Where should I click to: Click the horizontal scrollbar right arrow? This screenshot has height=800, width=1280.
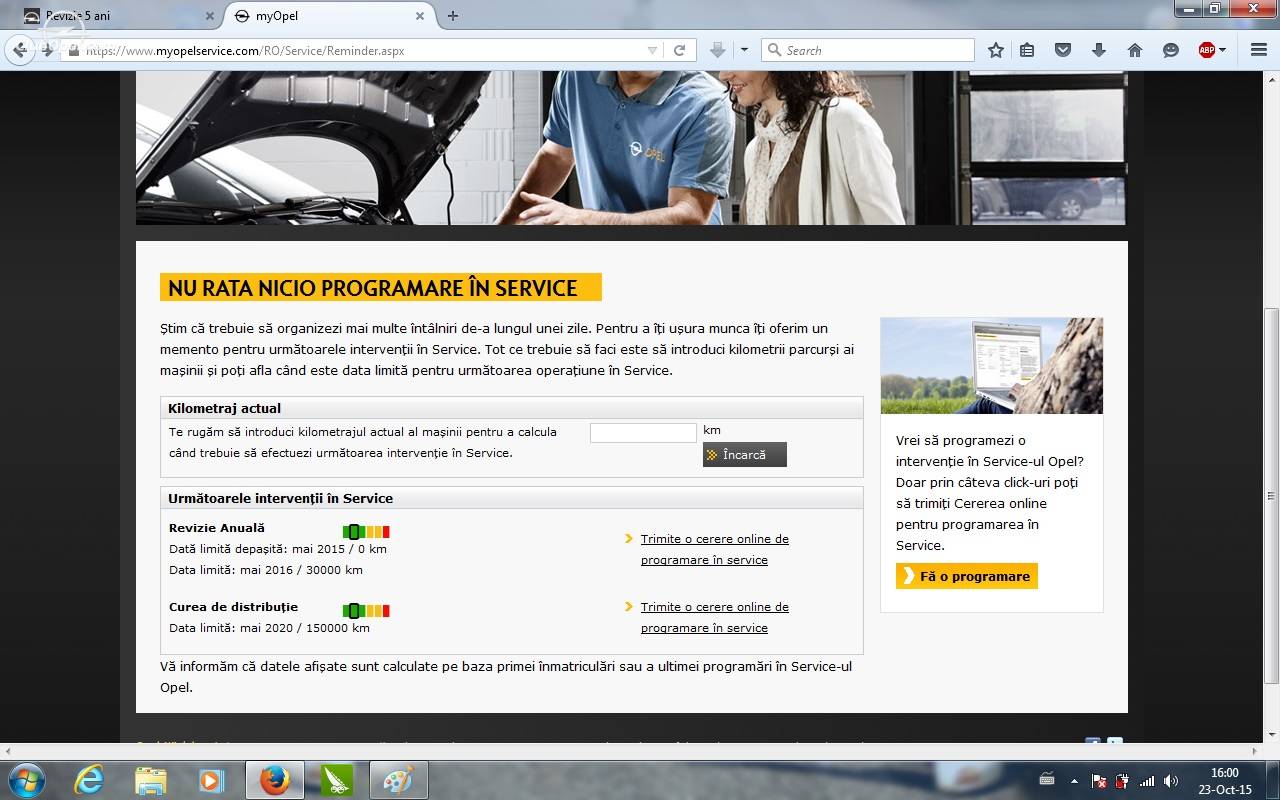point(1255,750)
